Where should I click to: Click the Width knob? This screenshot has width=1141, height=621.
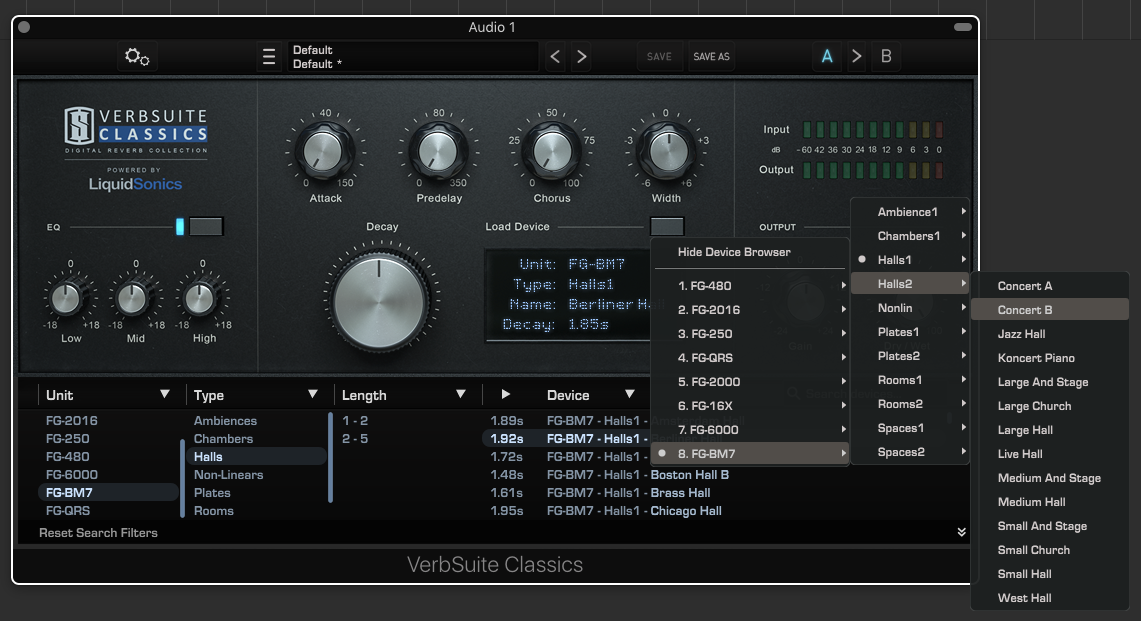tap(666, 151)
